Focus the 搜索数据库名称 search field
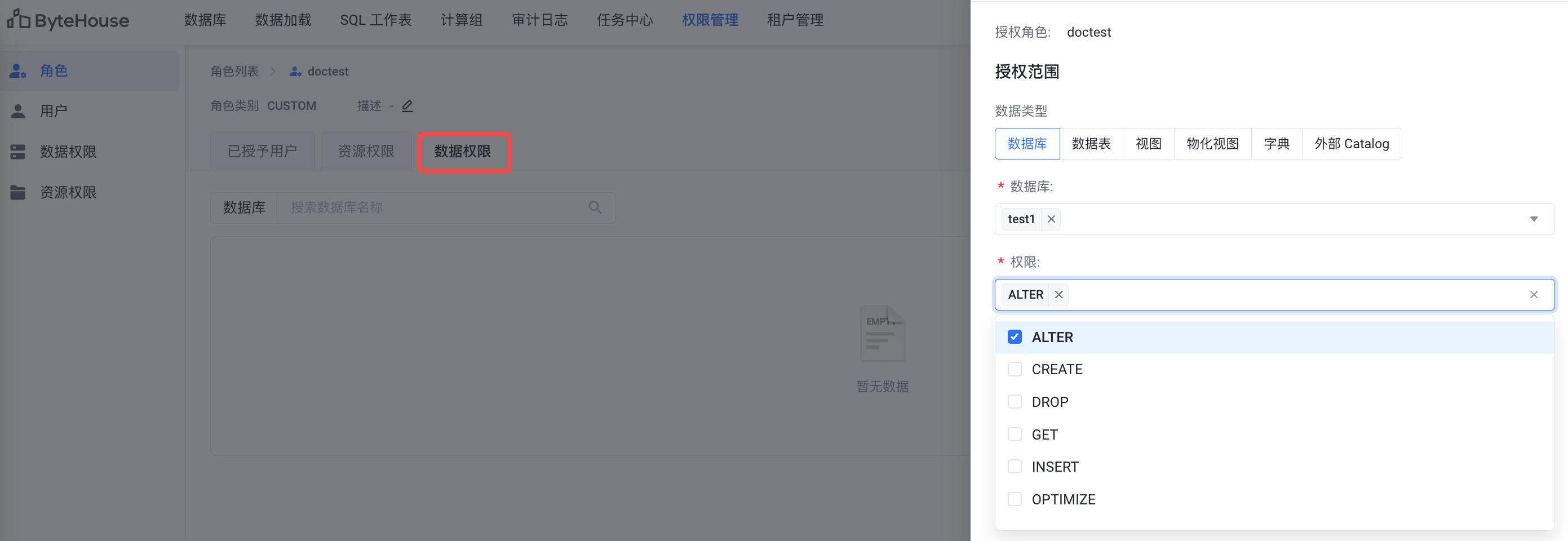Screen dimensions: 1568x541 tap(432, 207)
